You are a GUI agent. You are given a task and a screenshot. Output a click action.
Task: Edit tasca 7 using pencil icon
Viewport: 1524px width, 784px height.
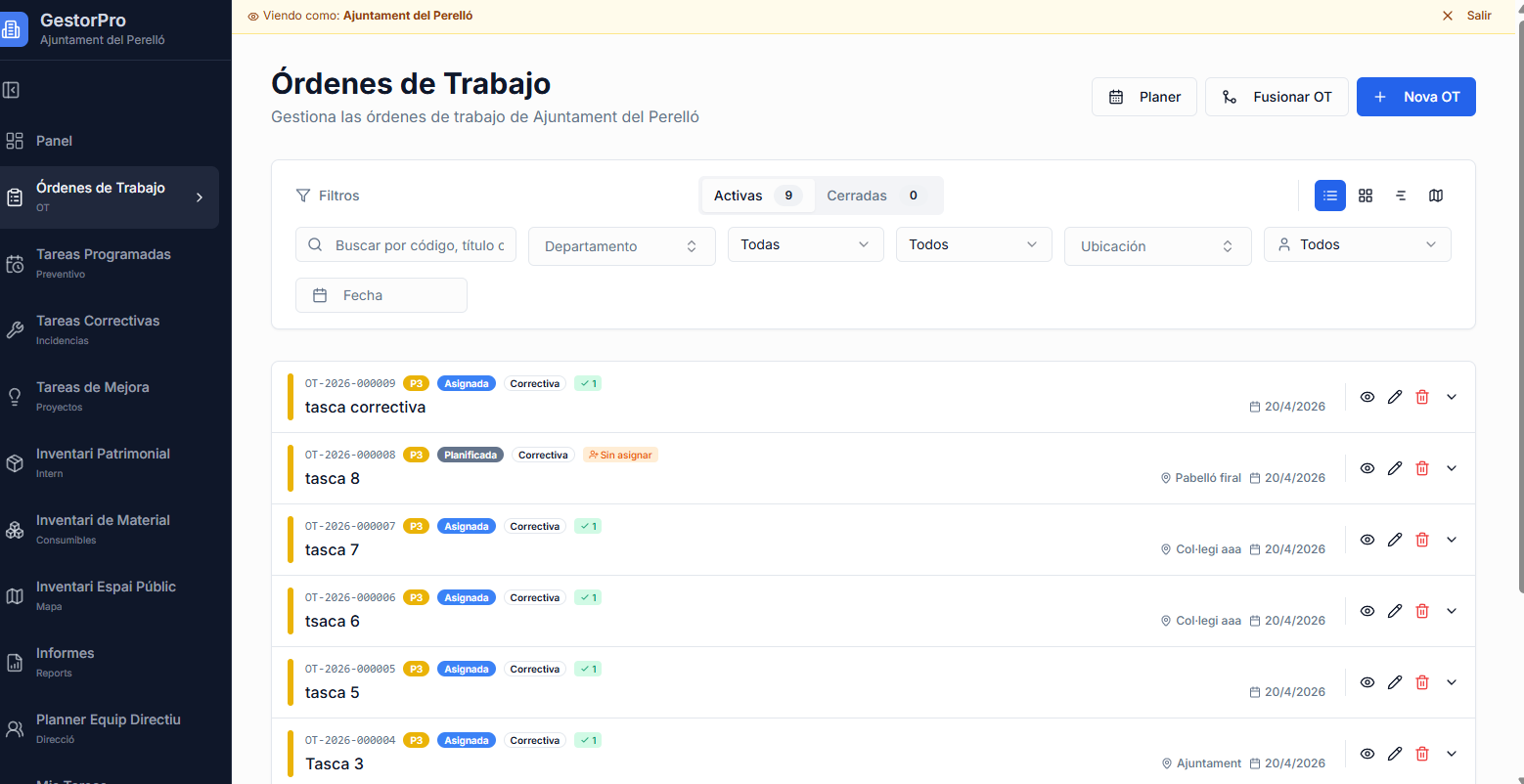point(1395,540)
